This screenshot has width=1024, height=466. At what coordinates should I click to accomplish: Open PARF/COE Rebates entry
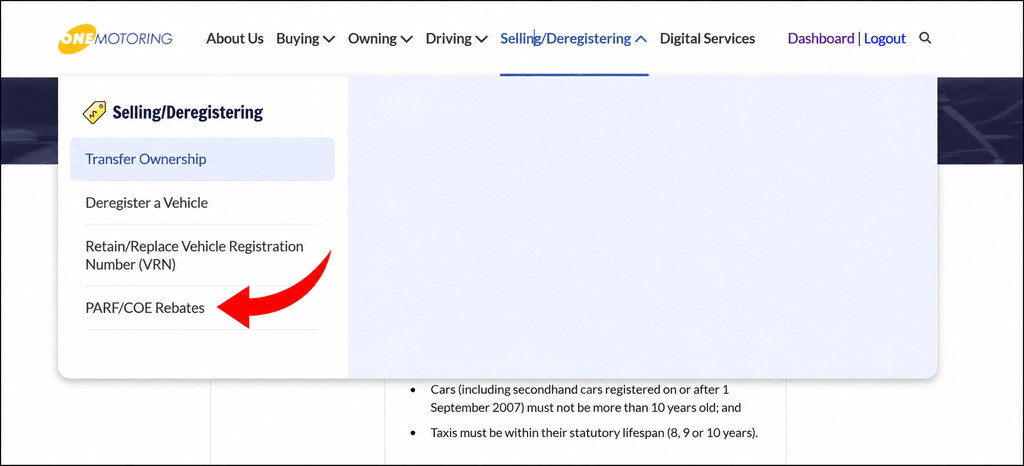(x=201, y=308)
